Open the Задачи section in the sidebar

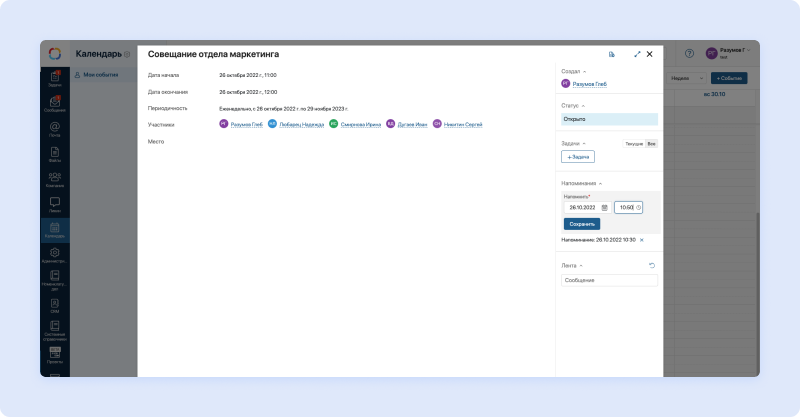pyautogui.click(x=55, y=80)
